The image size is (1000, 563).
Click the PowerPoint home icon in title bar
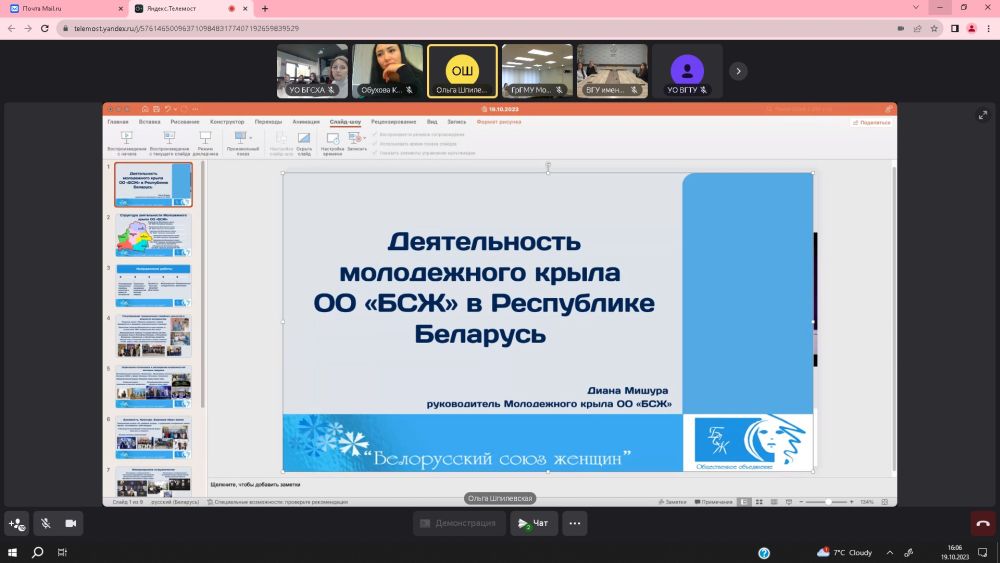145,109
